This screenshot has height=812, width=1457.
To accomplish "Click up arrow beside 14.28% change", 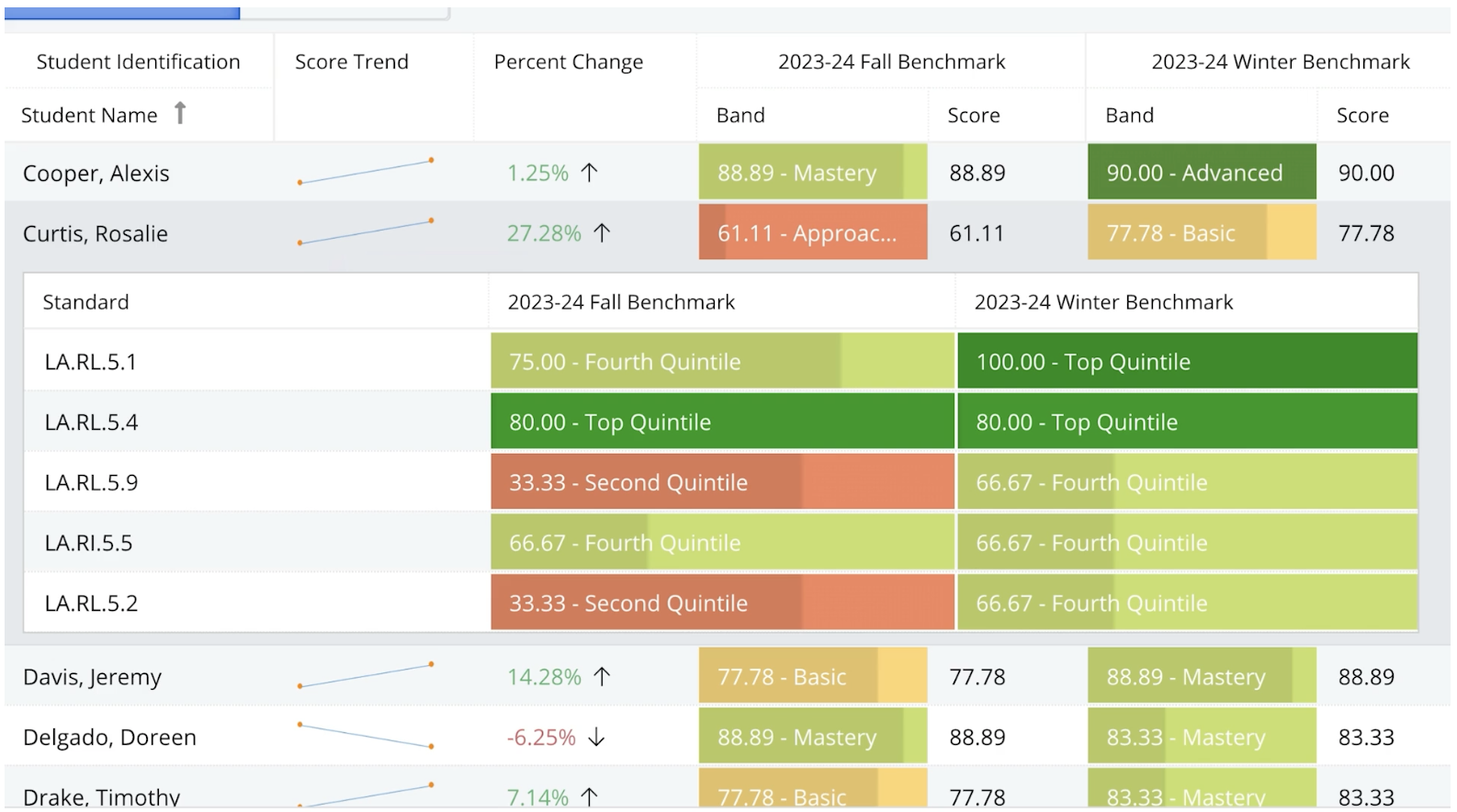I will 602,677.
